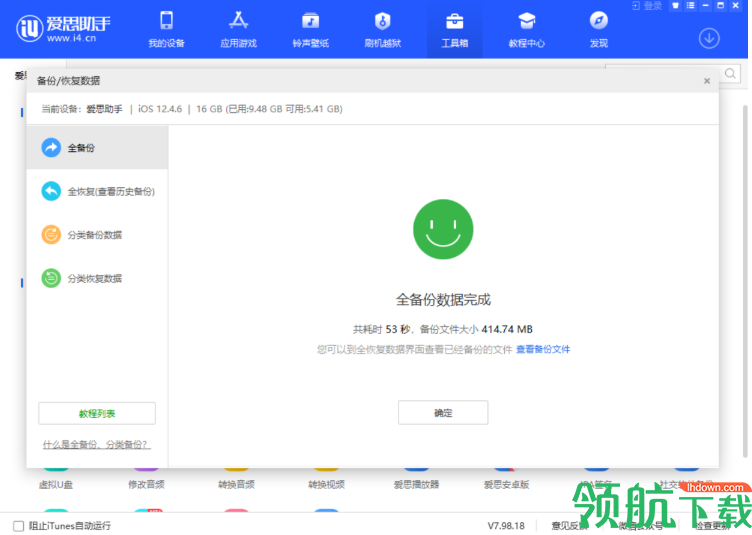Click the blue 全备份 arrow icon
This screenshot has height=535, width=752.
(51, 148)
